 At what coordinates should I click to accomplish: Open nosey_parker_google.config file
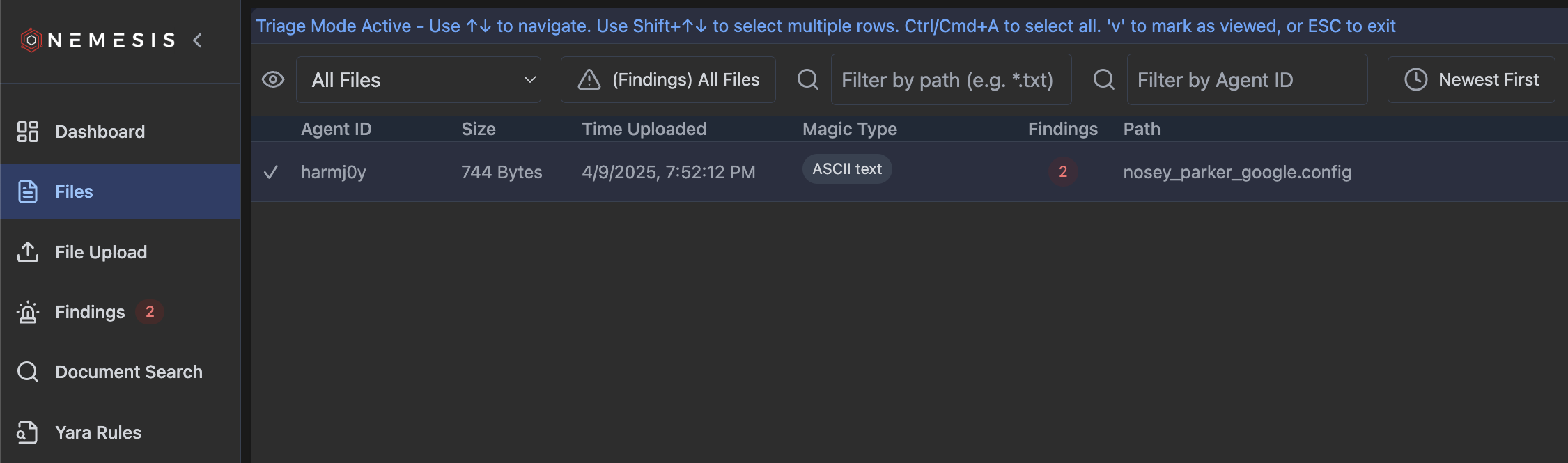pos(1237,172)
